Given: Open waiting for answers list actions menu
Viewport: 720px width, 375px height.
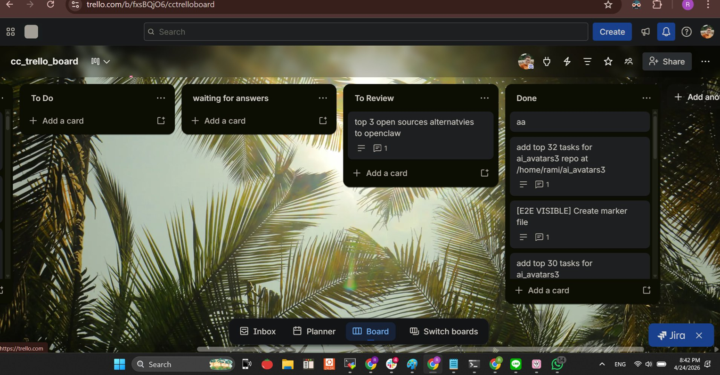Looking at the screenshot, I should point(323,98).
